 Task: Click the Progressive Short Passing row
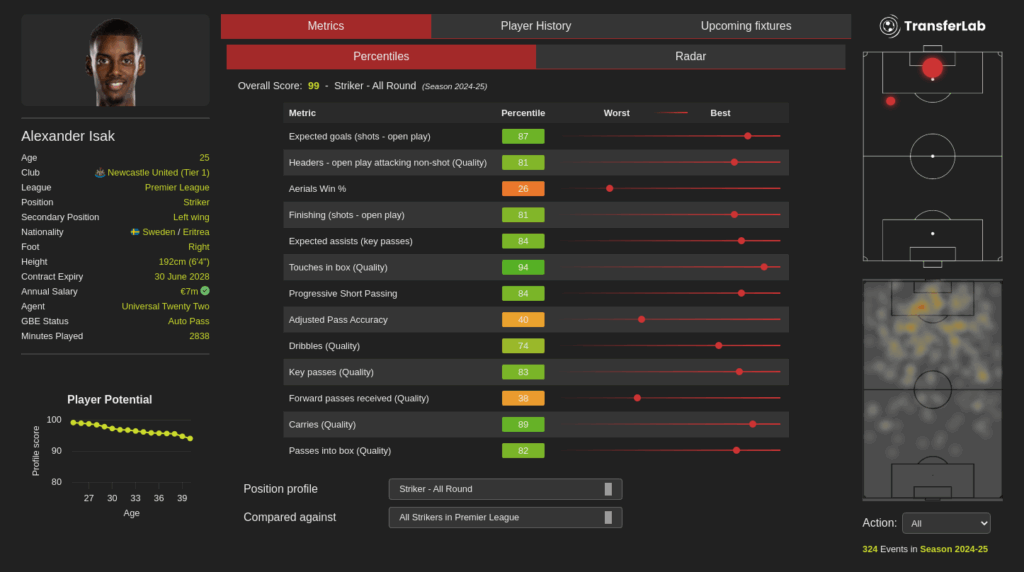pos(536,293)
